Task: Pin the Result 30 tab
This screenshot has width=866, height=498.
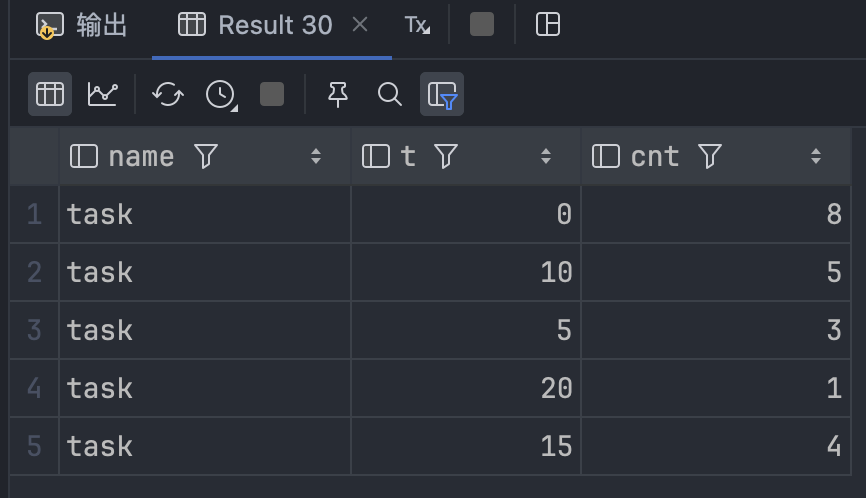Action: click(x=338, y=94)
